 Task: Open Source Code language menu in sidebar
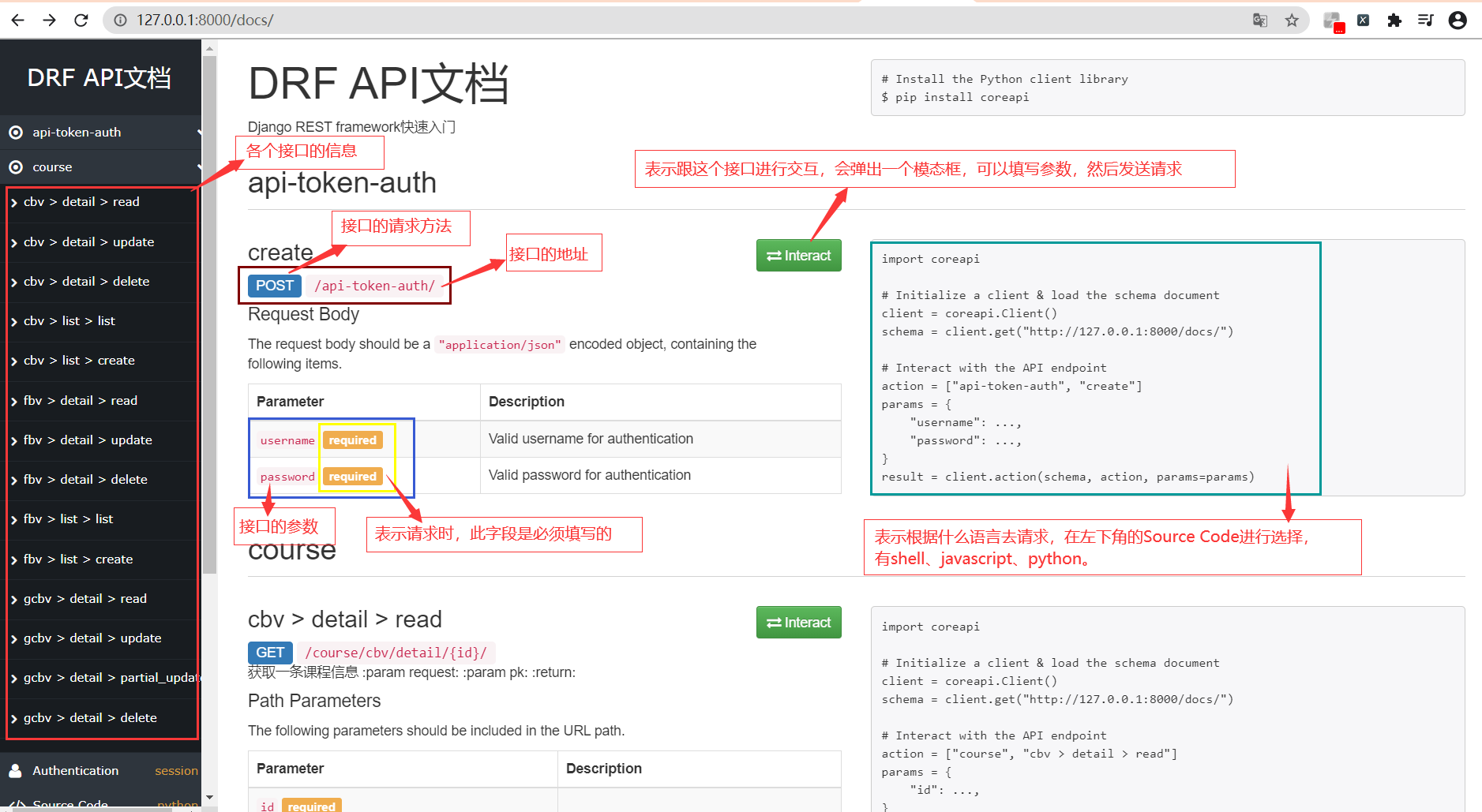click(x=100, y=803)
